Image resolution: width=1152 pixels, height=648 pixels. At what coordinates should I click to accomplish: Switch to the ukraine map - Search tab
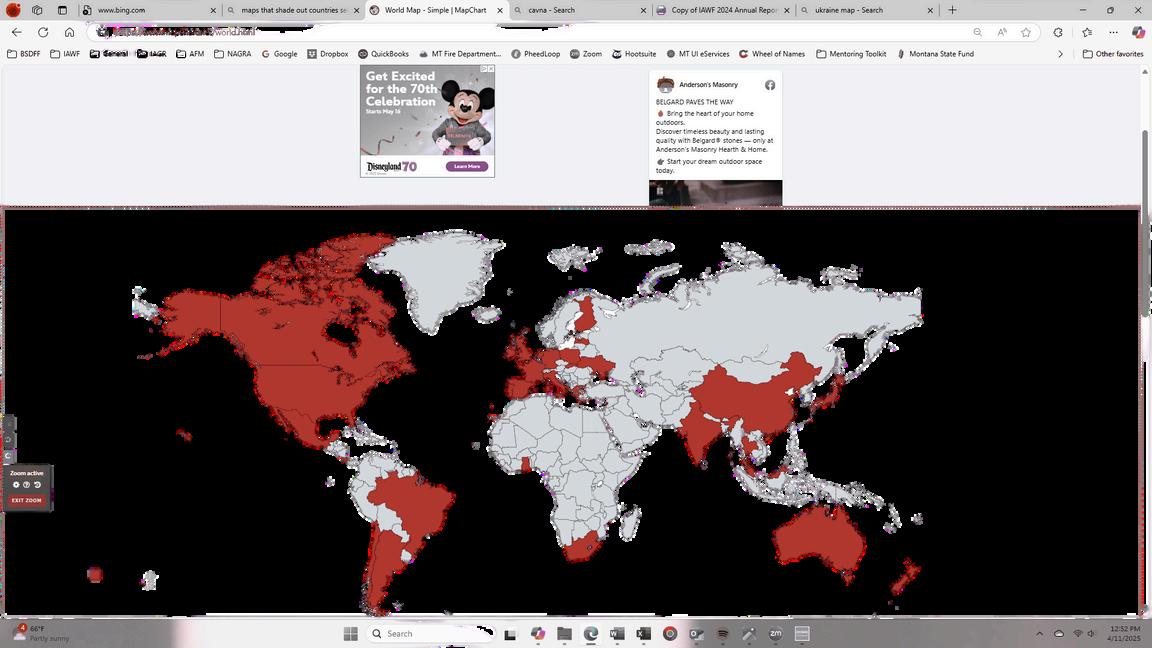867,10
